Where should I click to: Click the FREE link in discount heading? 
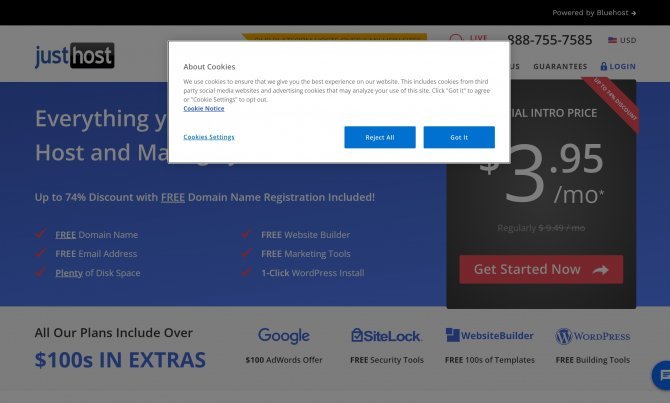coord(173,197)
